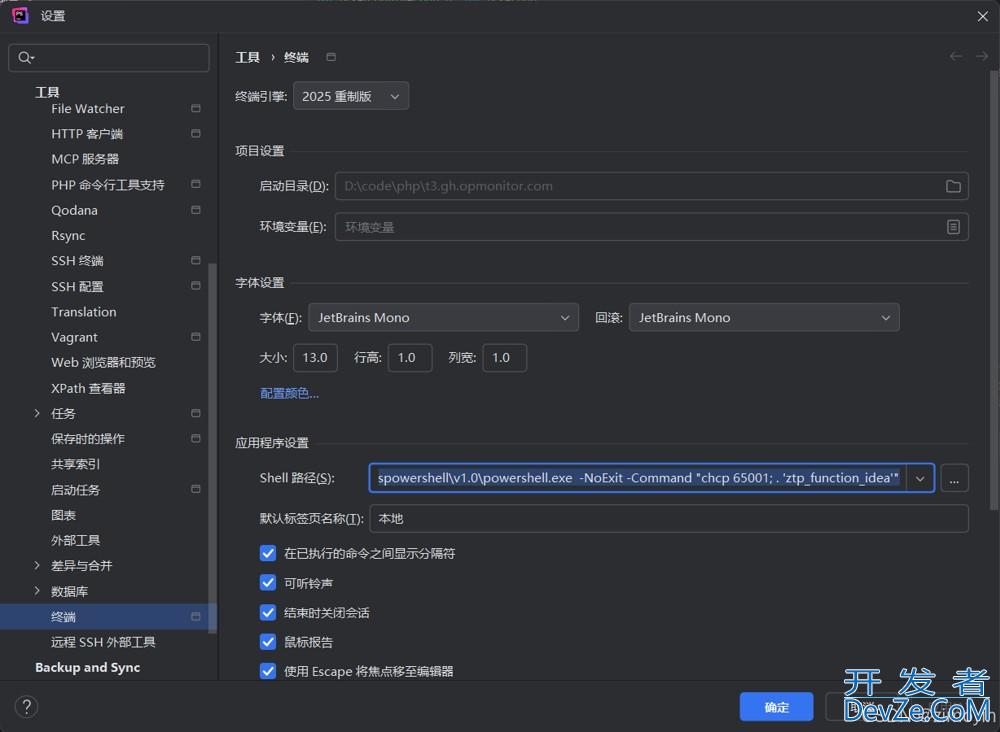Click project-level icon beside 保存时的操作
This screenshot has width=1000, height=732.
tap(196, 438)
